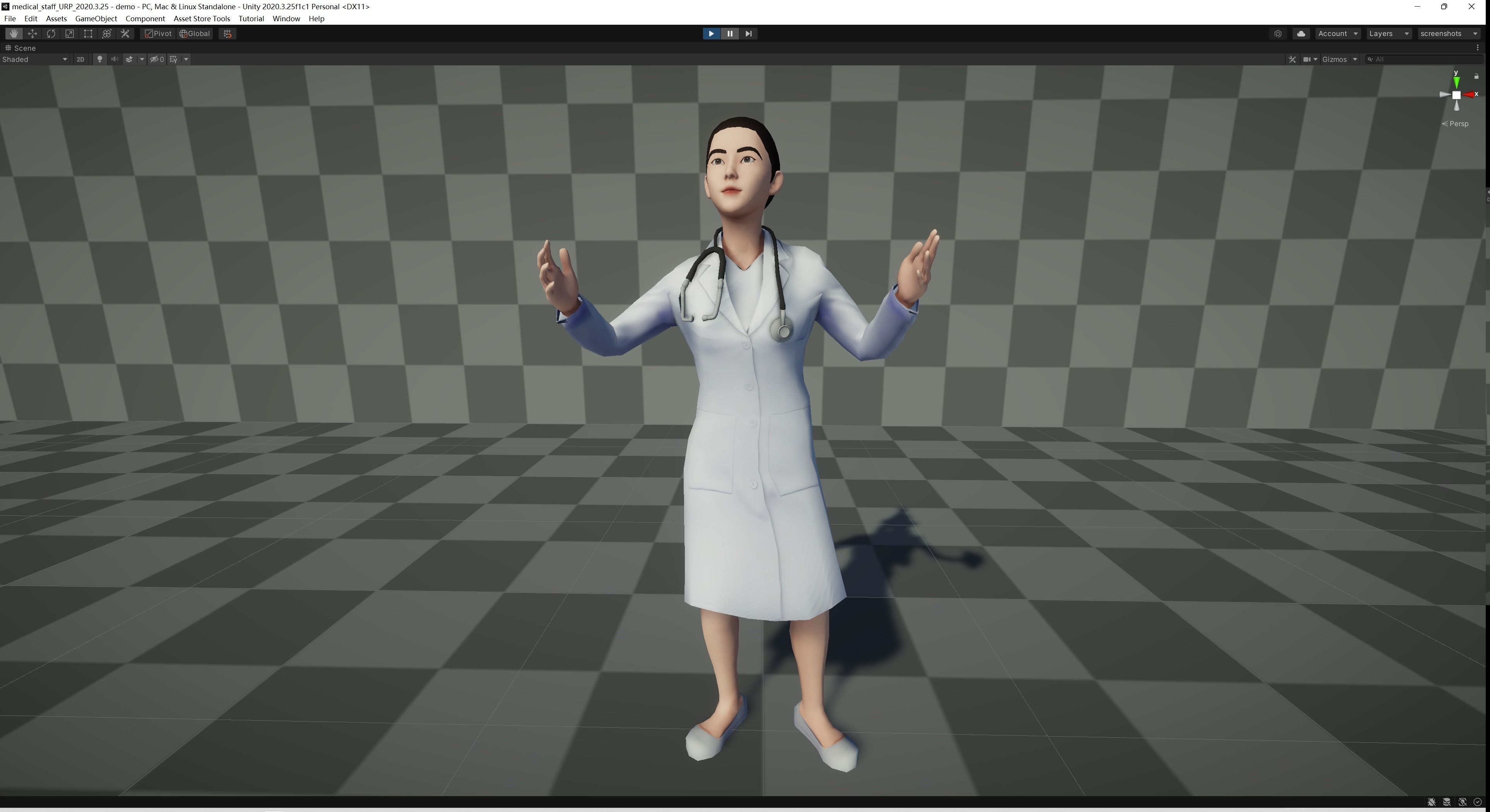
Task: Select the Rotate tool
Action: 51,34
